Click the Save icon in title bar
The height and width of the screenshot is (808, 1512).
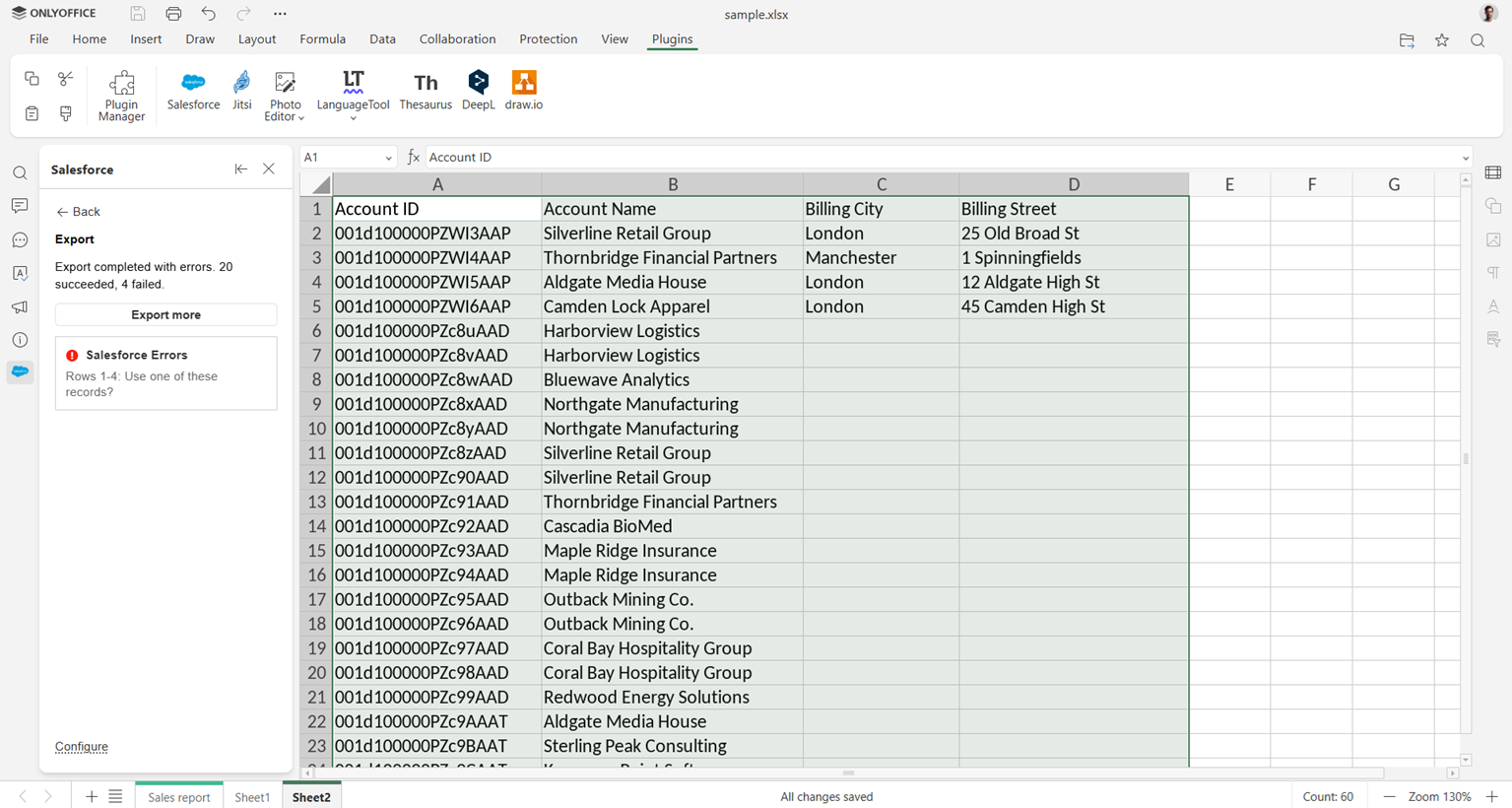pyautogui.click(x=138, y=14)
